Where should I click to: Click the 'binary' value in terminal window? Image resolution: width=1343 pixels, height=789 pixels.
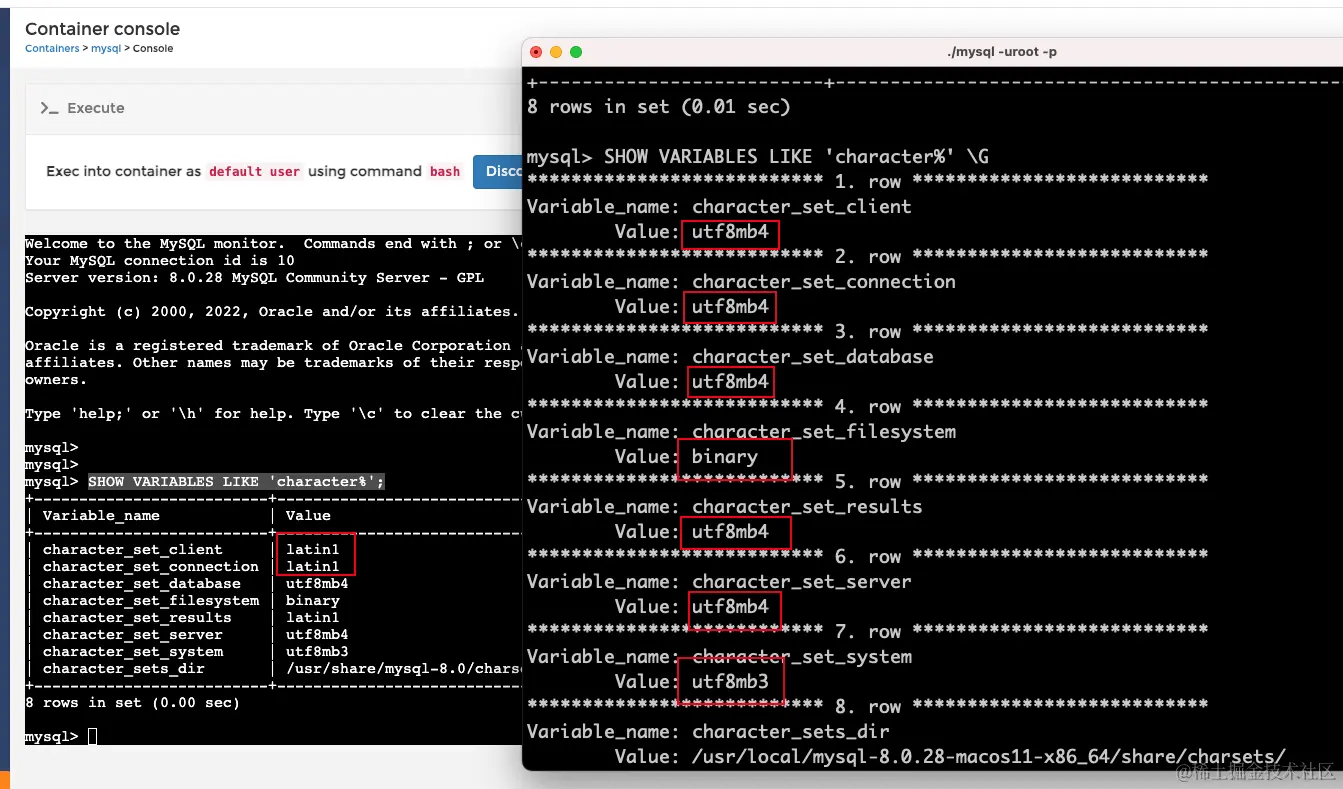[x=725, y=457]
